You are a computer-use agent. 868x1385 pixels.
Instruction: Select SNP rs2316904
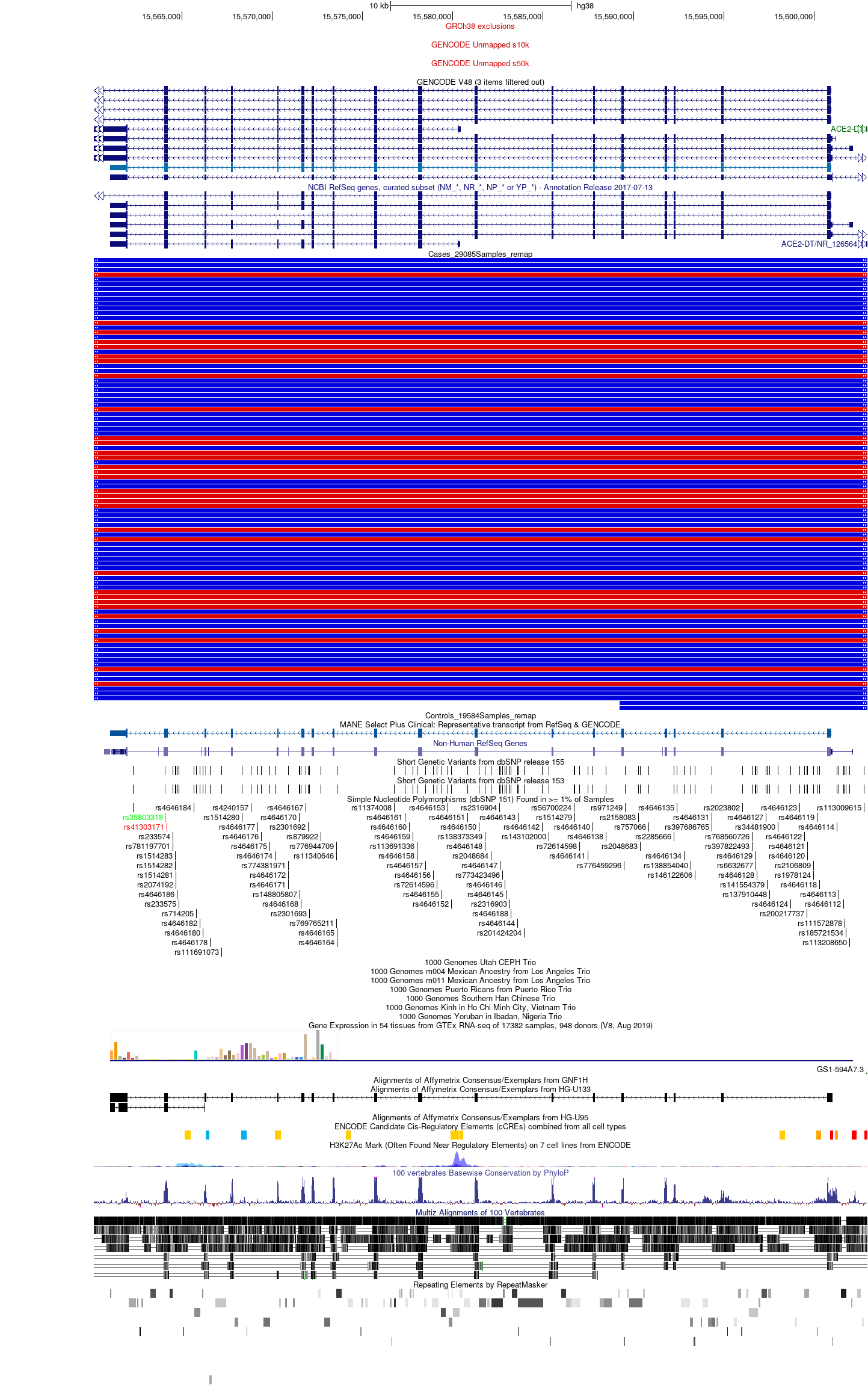[479, 807]
